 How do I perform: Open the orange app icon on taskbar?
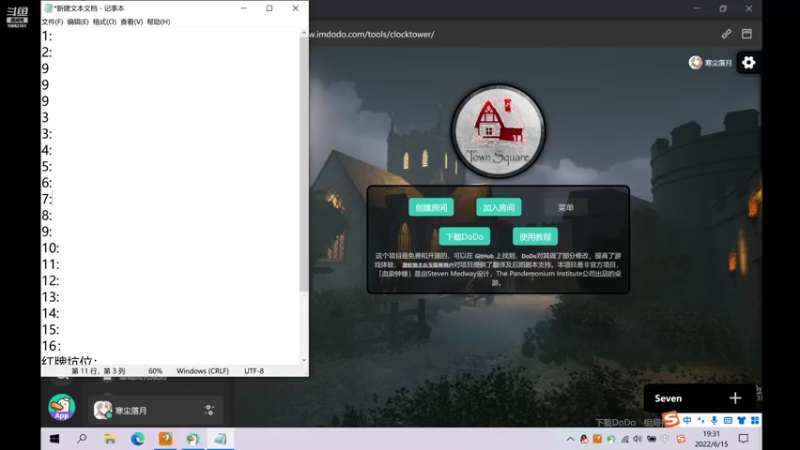(x=165, y=439)
